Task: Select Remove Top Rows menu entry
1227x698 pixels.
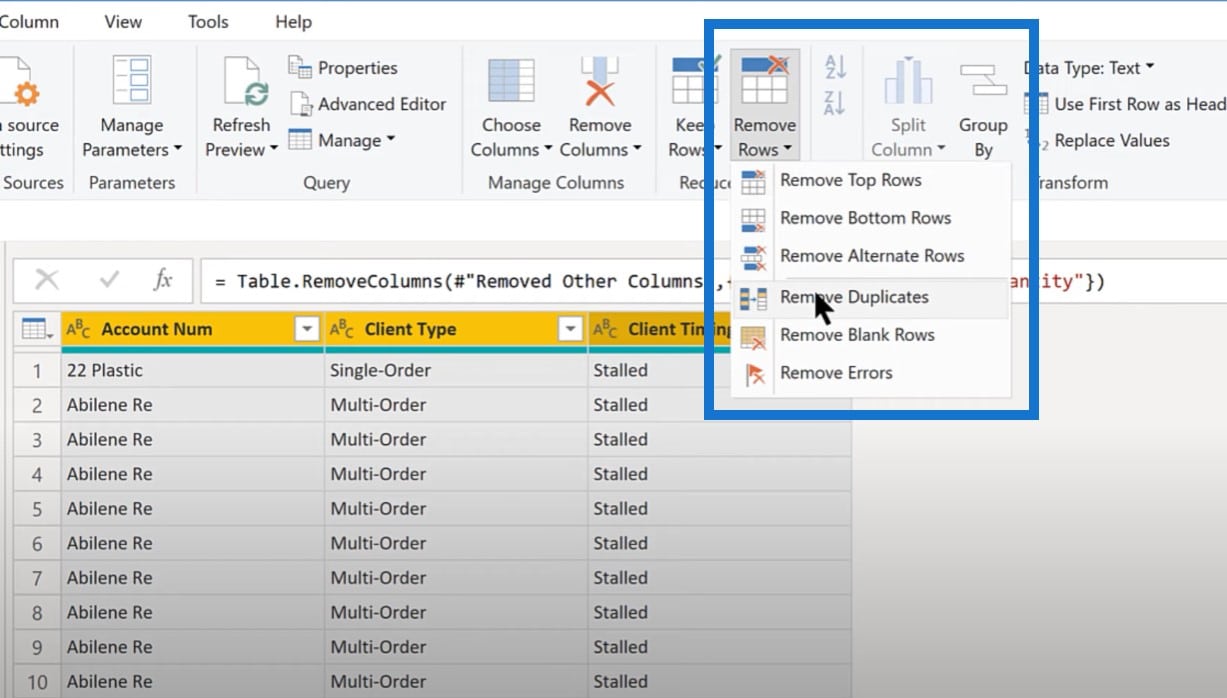Action: (870, 181)
